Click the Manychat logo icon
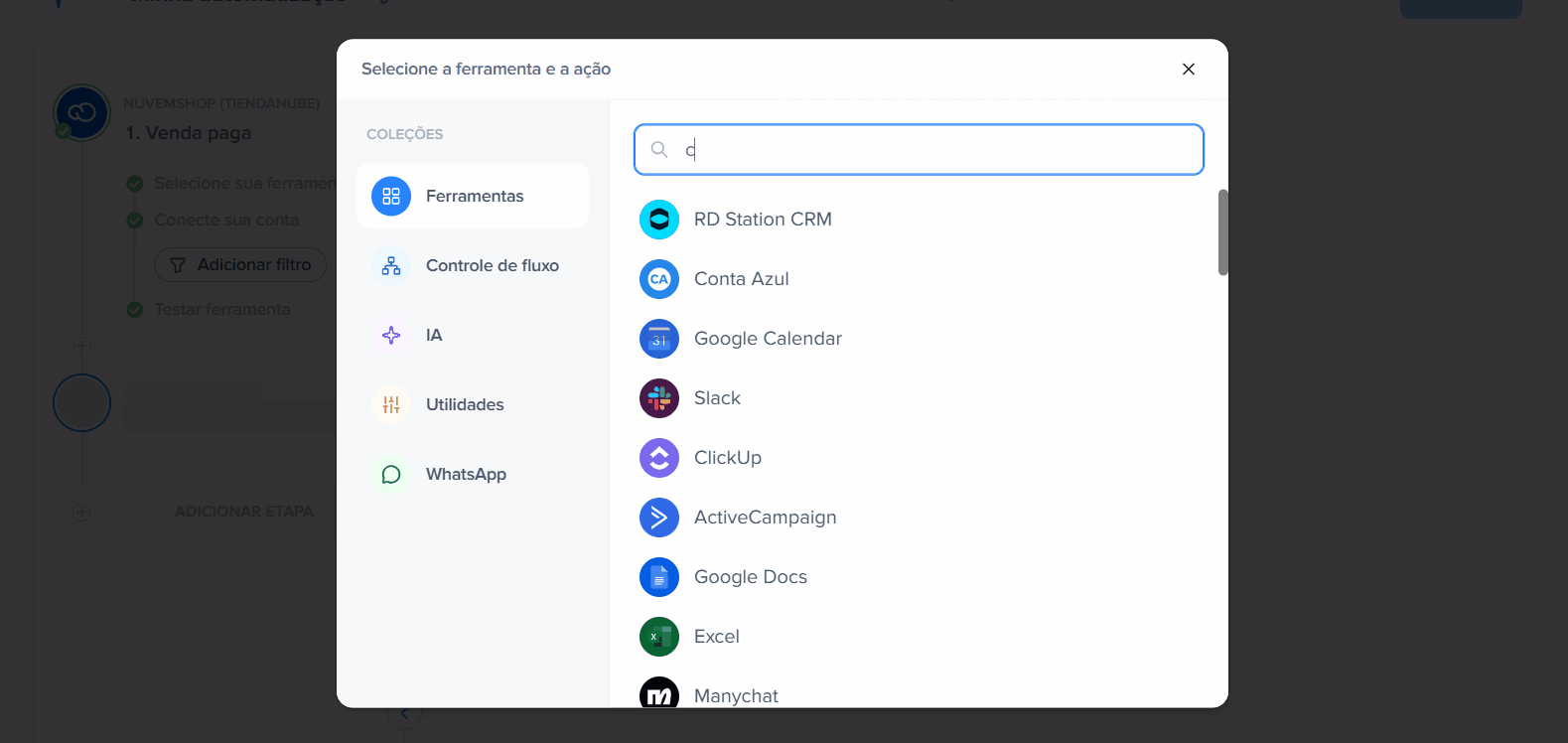 (x=659, y=692)
